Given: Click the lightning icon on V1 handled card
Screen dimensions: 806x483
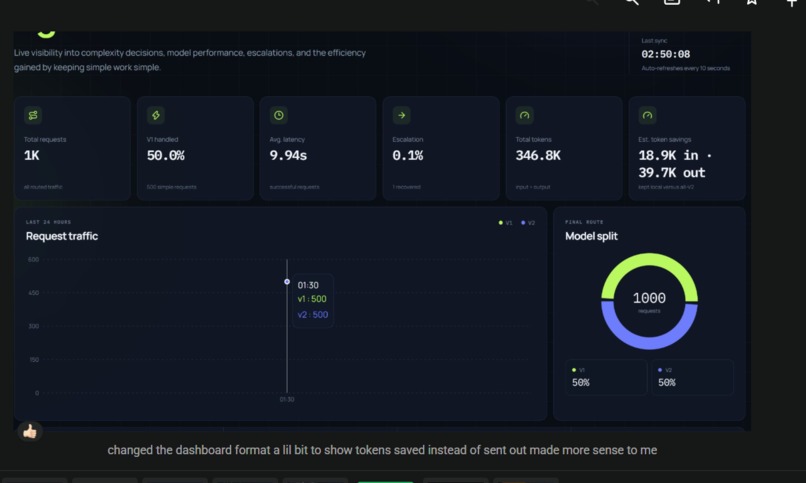Looking at the screenshot, I should pyautogui.click(x=156, y=115).
